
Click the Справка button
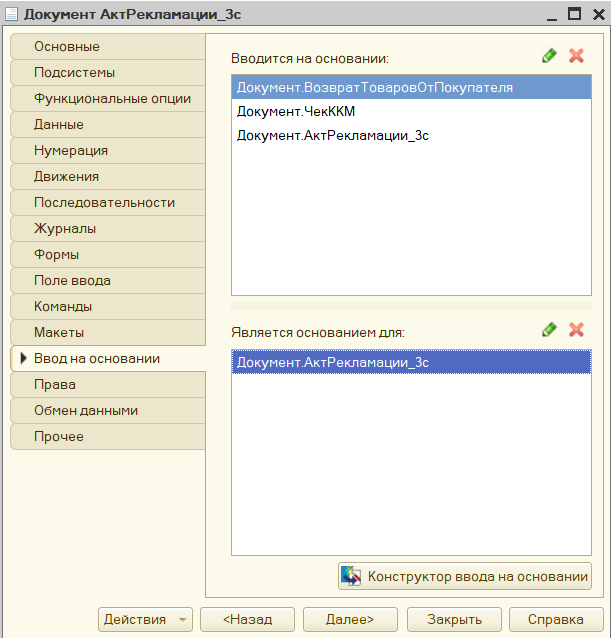pyautogui.click(x=556, y=620)
